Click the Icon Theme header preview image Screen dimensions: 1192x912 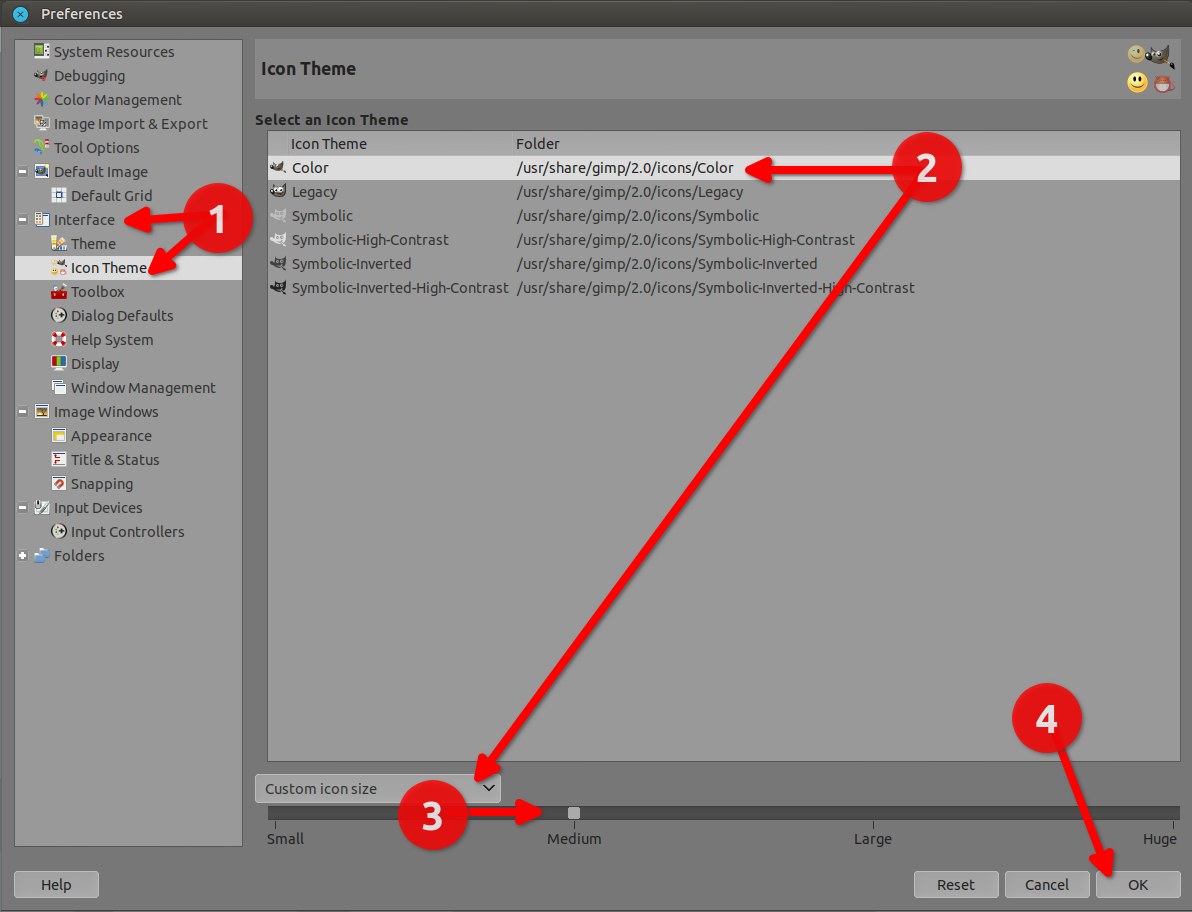[x=1150, y=68]
